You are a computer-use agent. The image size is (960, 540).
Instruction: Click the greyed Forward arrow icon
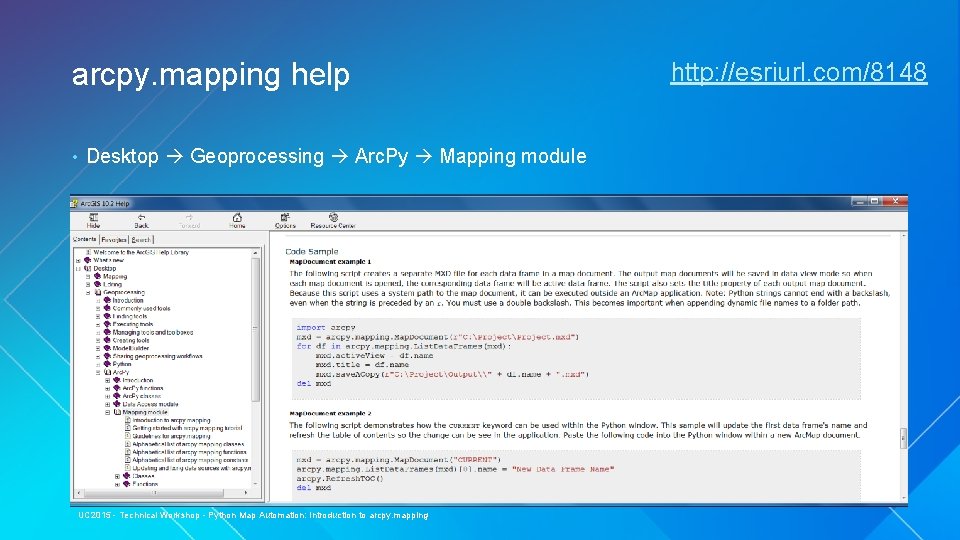189,217
